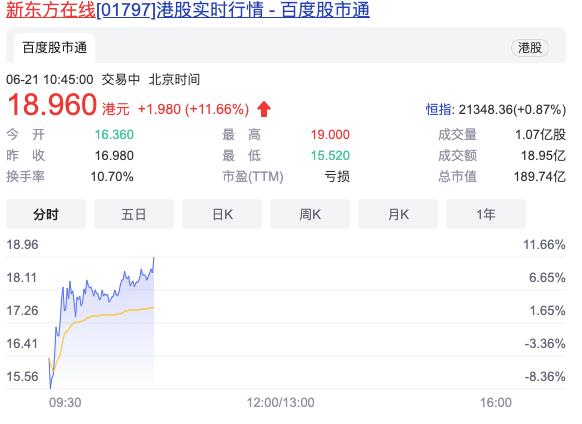This screenshot has height=424, width=582.
Task: Click the current price 18.960
Action: tap(52, 105)
